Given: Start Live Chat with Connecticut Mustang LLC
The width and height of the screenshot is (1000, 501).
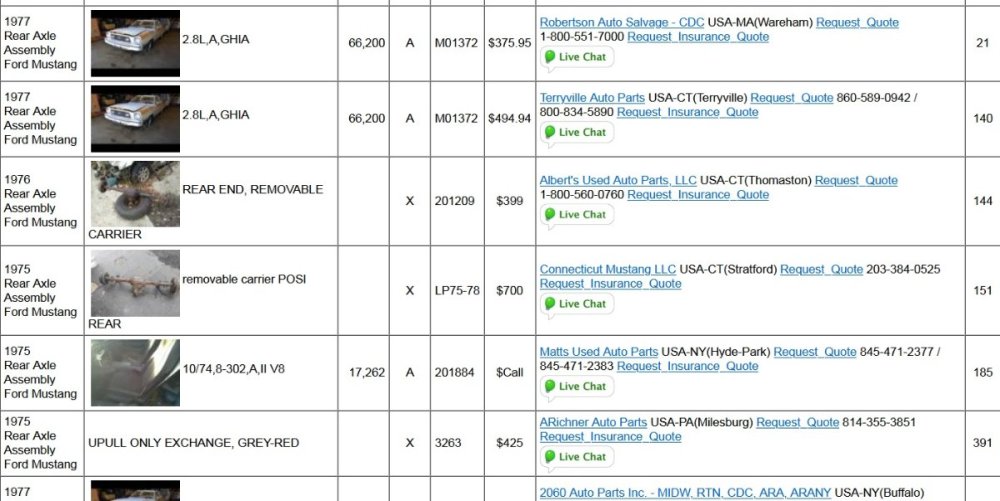Looking at the screenshot, I should tap(577, 303).
